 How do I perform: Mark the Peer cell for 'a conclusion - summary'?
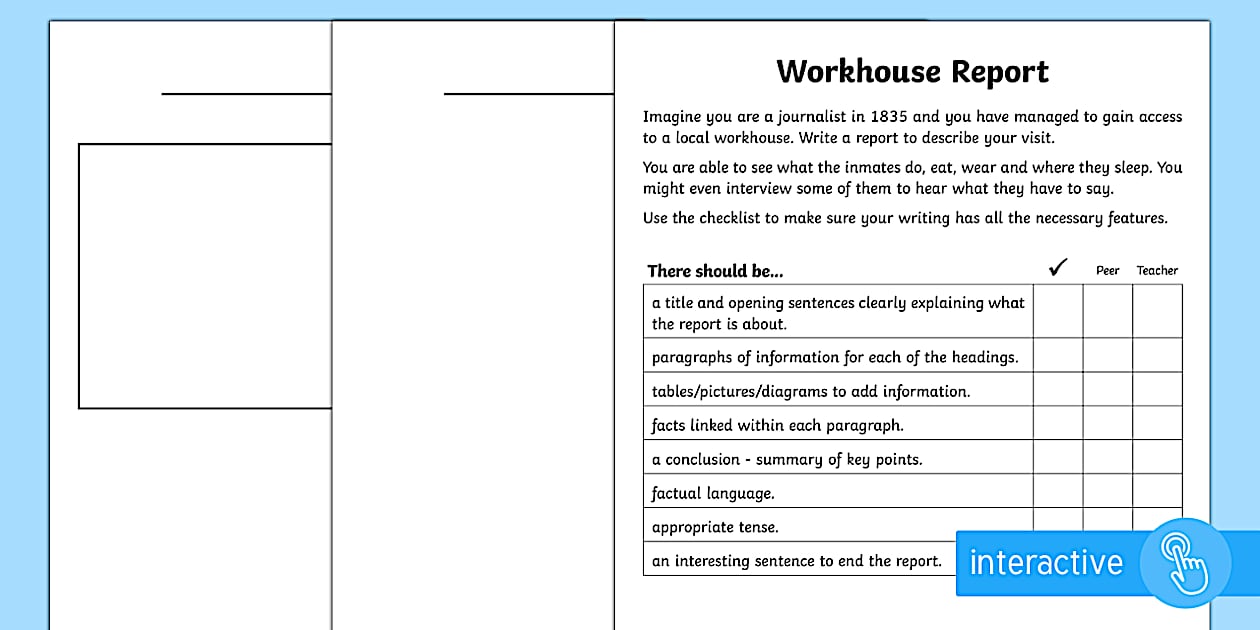[x=1107, y=458]
